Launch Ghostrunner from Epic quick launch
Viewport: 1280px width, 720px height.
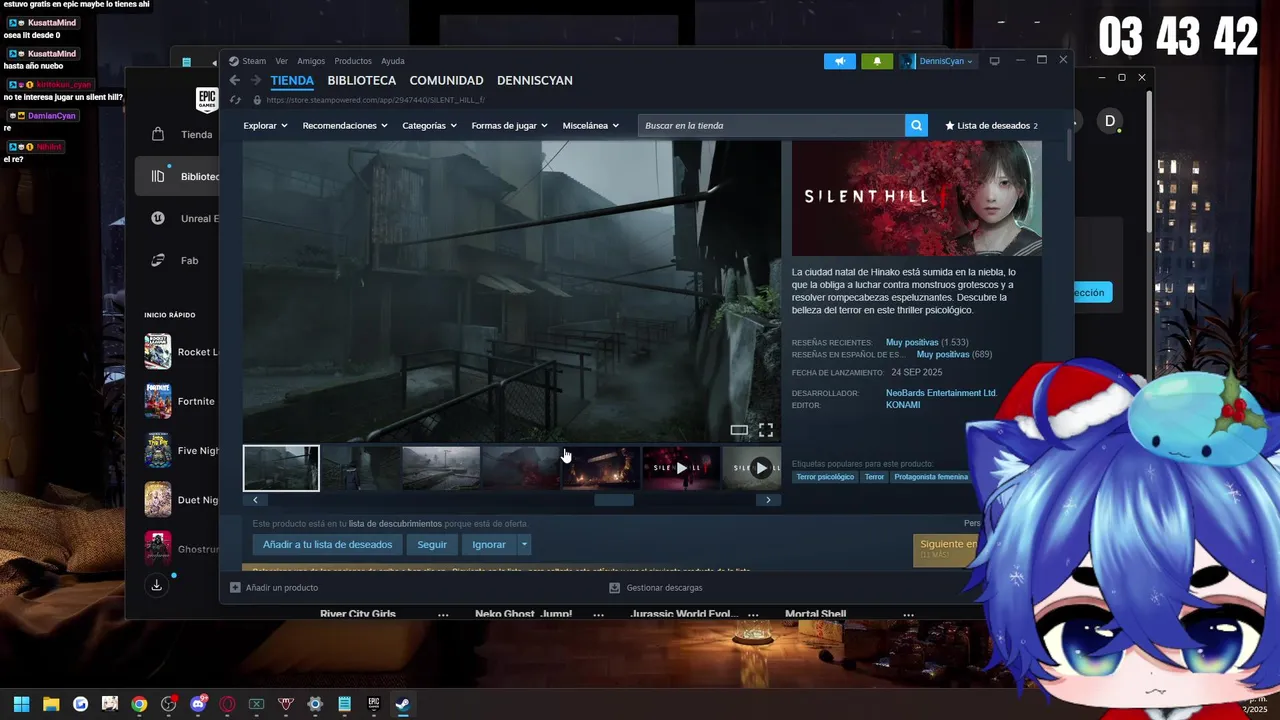pos(180,548)
